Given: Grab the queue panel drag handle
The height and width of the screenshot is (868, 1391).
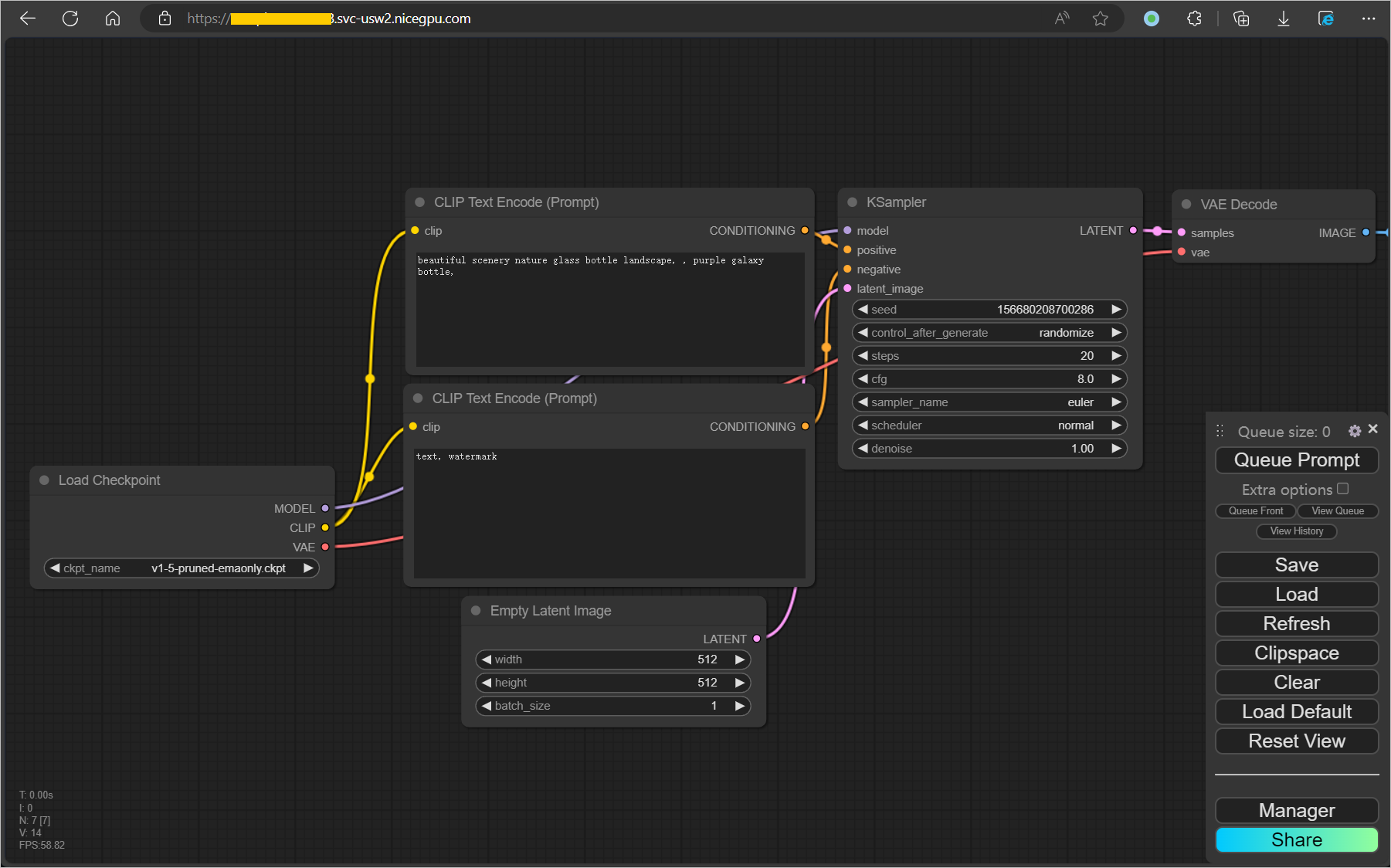Looking at the screenshot, I should click(1220, 431).
